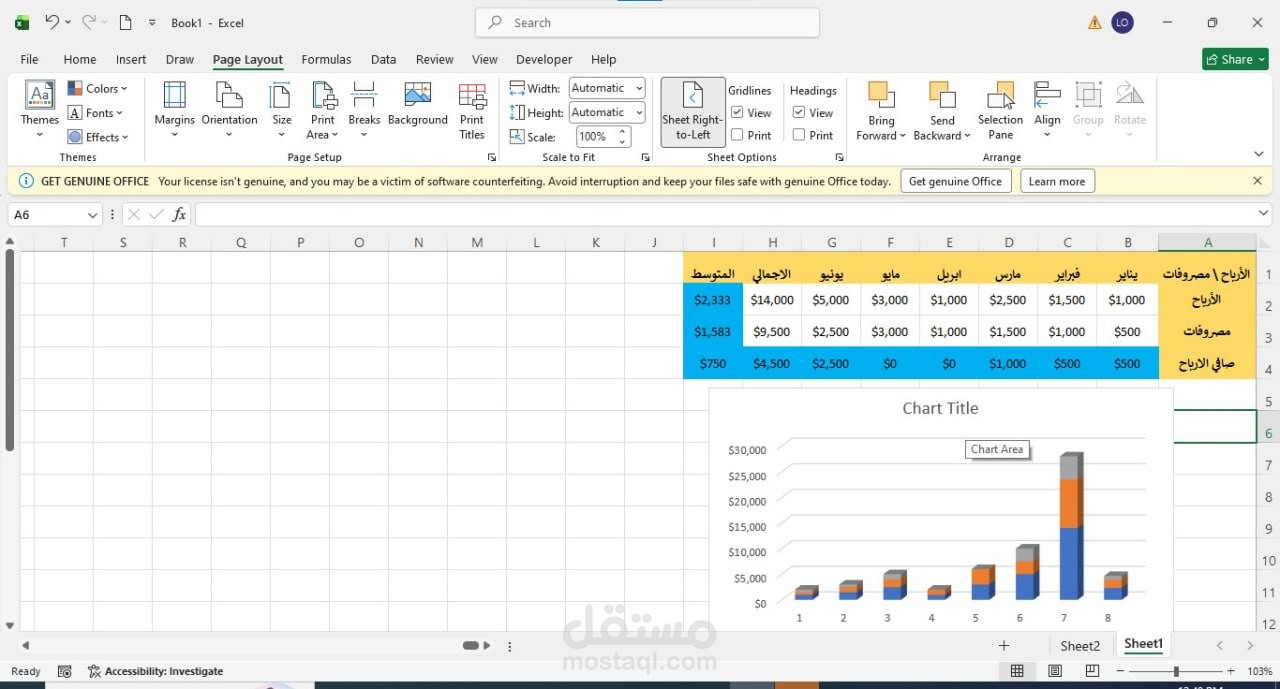Viewport: 1280px width, 689px height.
Task: Open the Page Setup dialog launcher
Action: click(492, 158)
